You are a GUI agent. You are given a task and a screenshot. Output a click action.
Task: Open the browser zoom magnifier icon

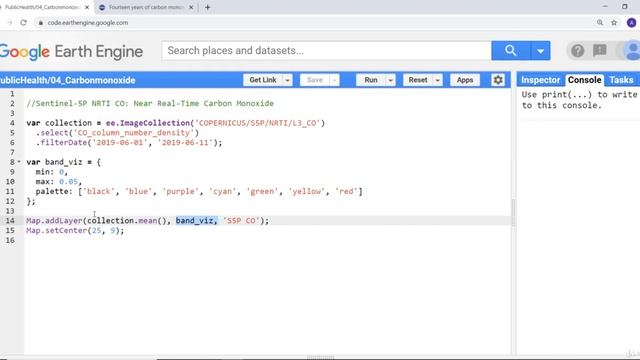click(600, 23)
